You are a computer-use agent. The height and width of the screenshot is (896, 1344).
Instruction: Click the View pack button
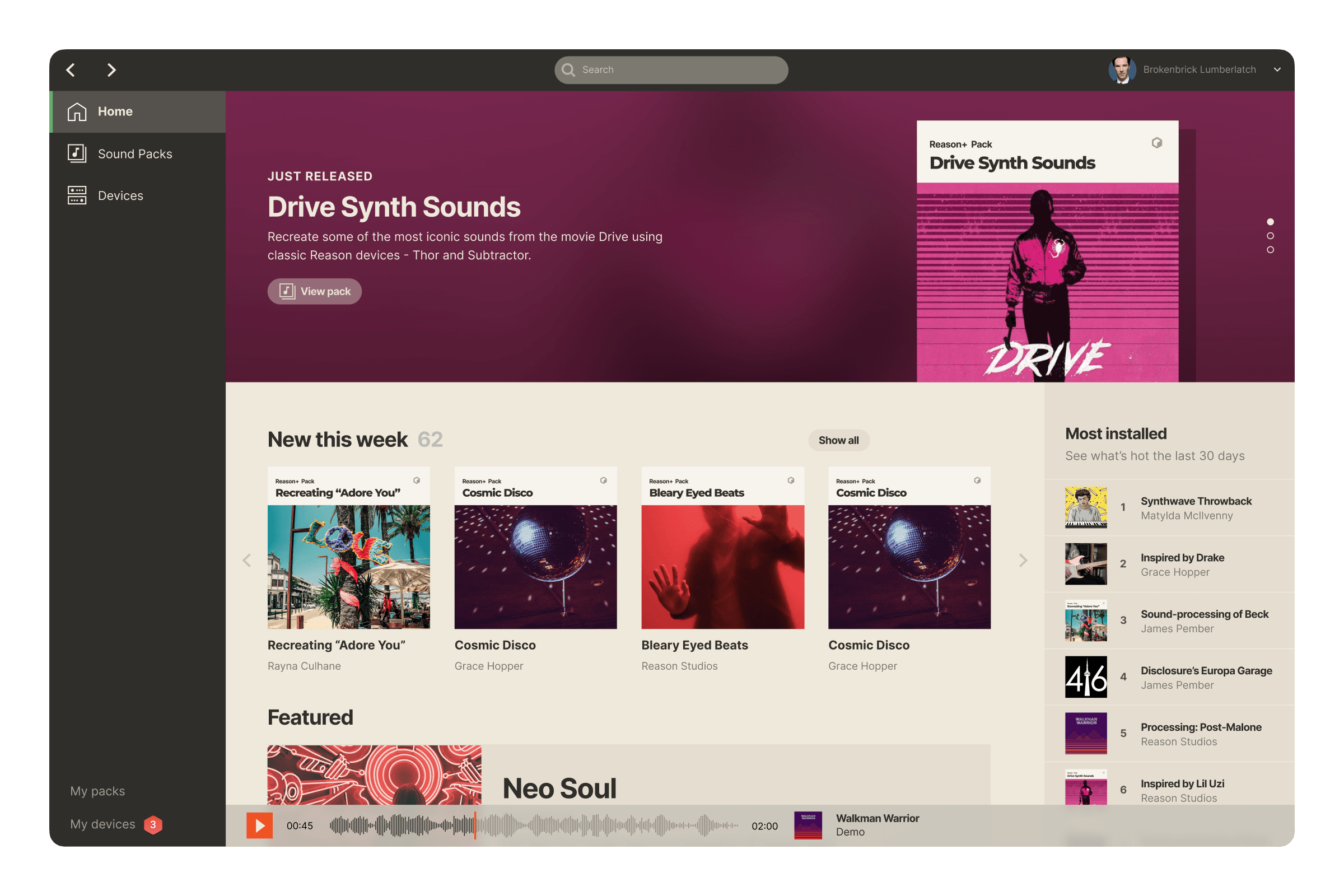point(314,291)
